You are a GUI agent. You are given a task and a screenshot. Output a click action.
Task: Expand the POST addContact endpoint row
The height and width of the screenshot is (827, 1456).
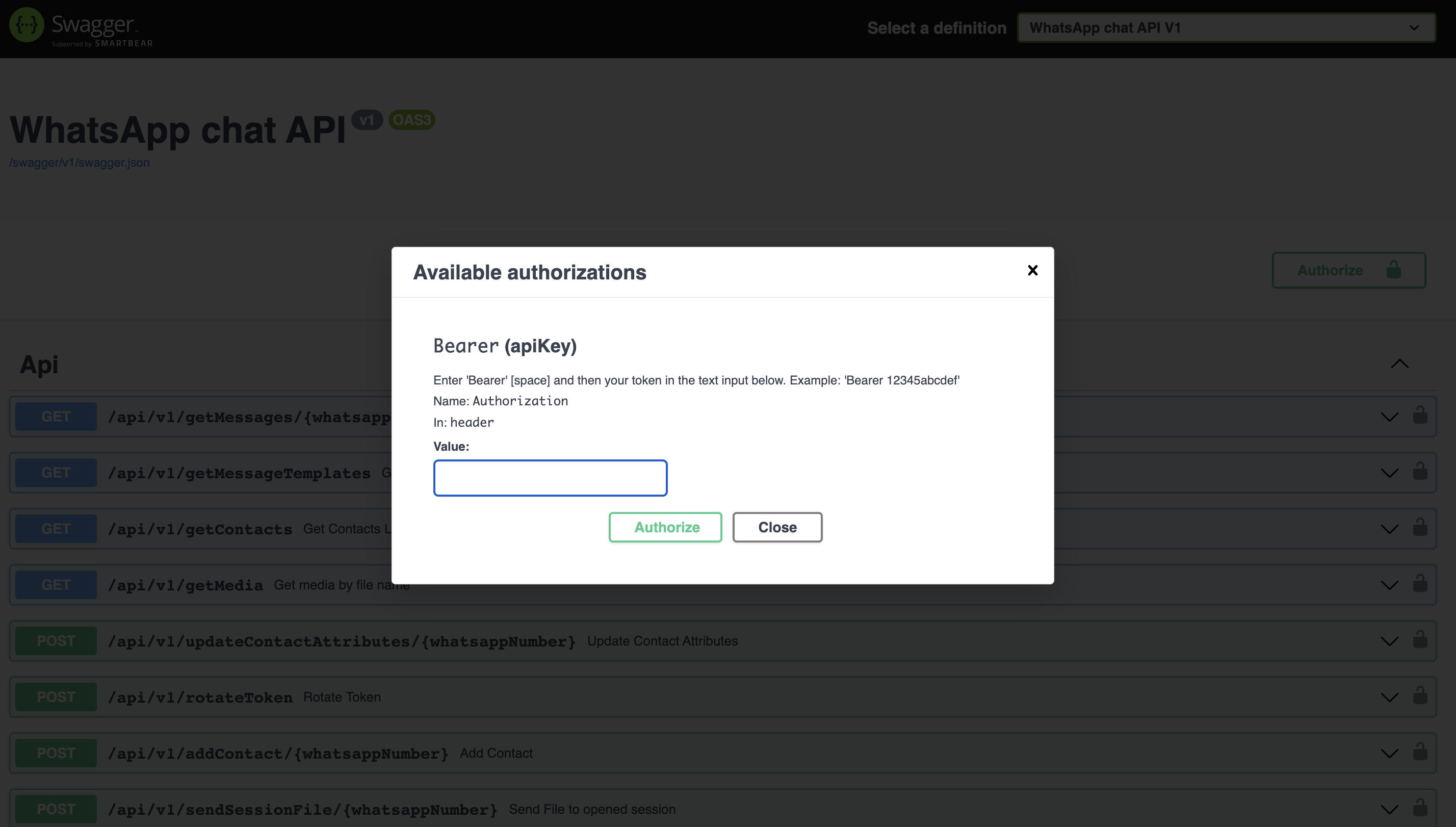1390,753
